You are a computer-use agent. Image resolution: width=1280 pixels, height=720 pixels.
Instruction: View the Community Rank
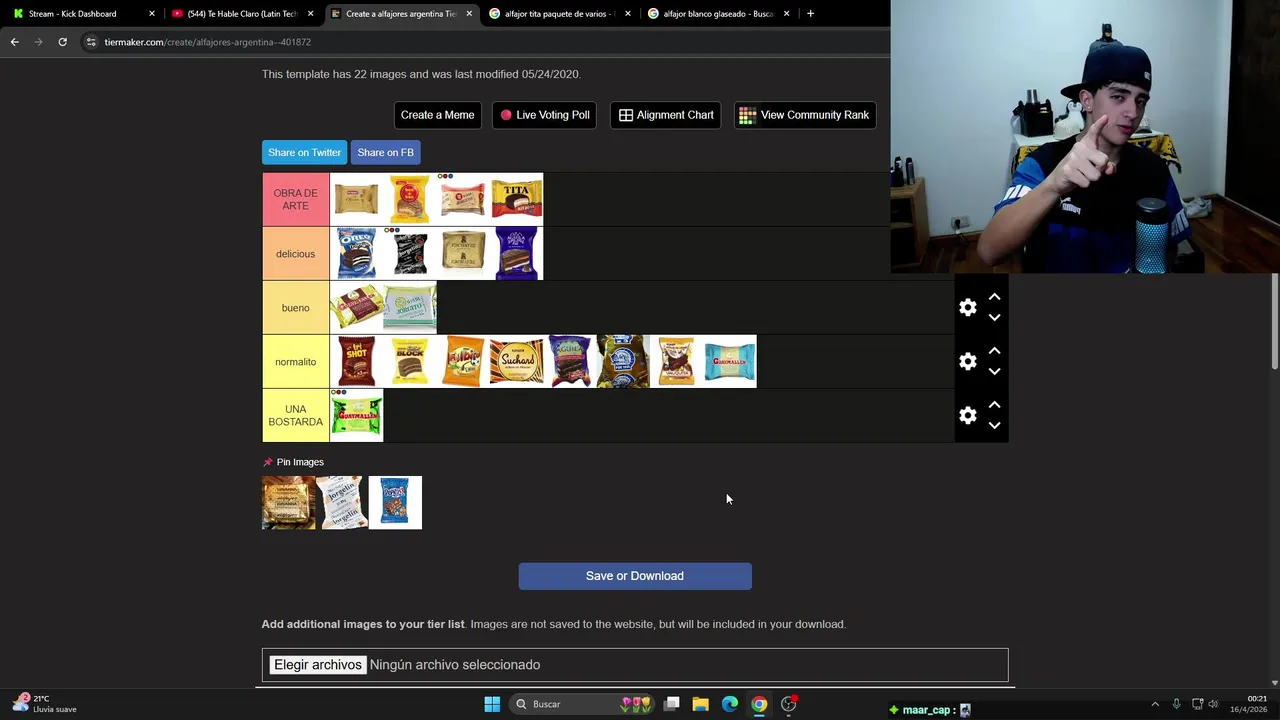tap(804, 115)
